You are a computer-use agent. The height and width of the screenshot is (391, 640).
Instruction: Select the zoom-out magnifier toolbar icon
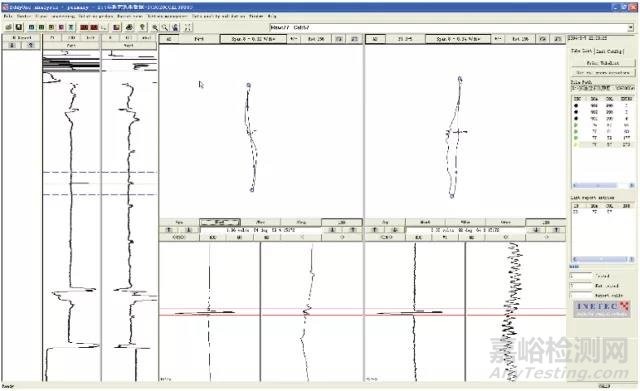[x=164, y=27]
